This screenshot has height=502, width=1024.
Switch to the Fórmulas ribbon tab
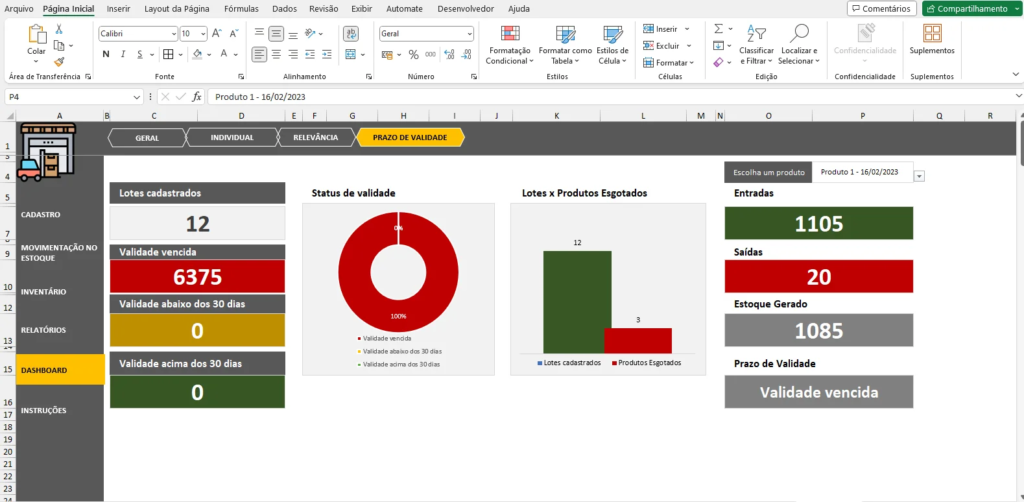coord(241,8)
